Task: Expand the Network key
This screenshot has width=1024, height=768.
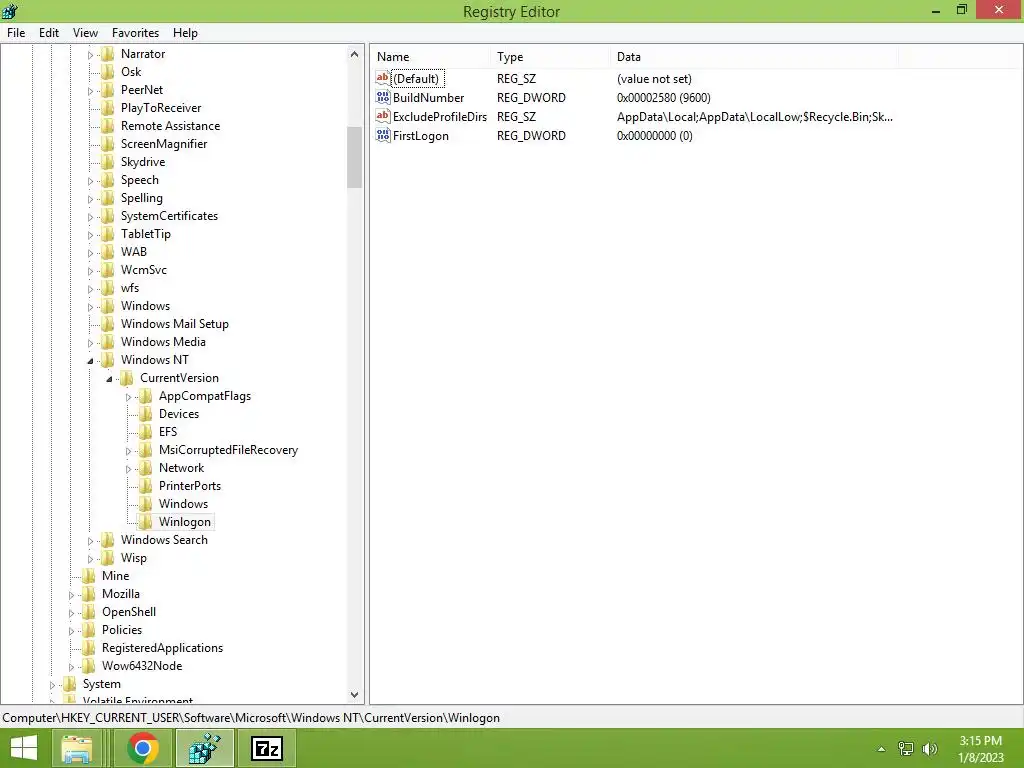Action: click(x=129, y=468)
